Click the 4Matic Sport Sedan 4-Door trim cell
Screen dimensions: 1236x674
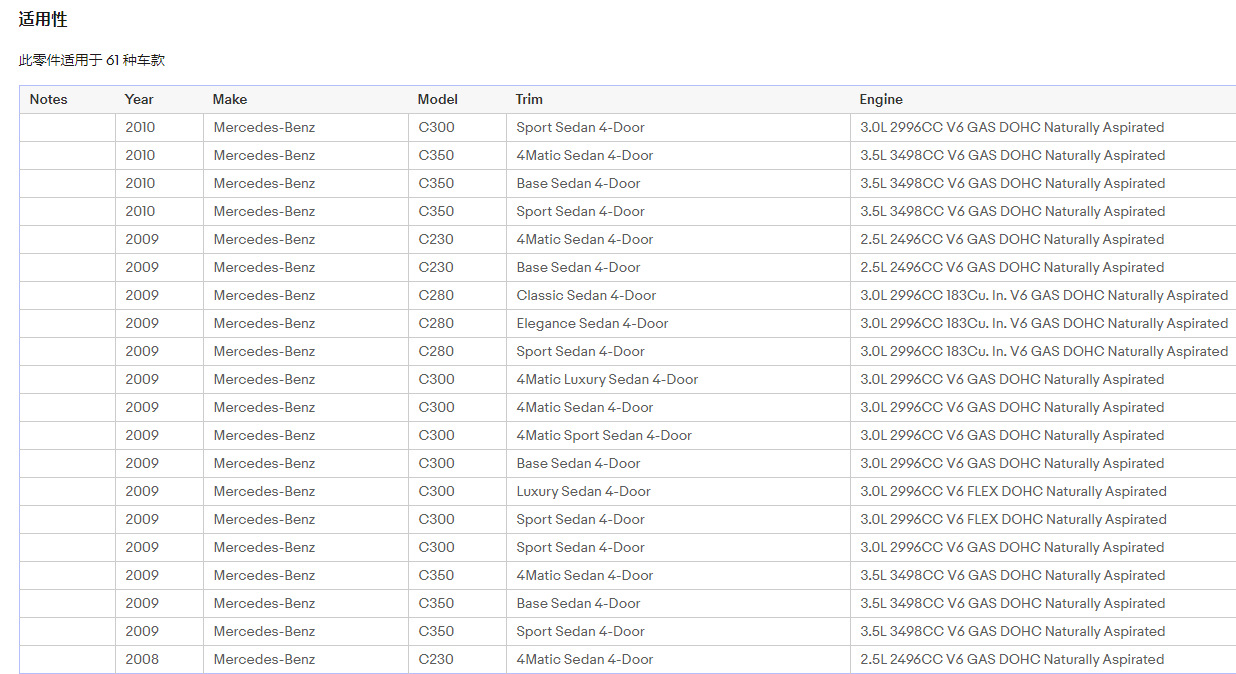pos(678,436)
